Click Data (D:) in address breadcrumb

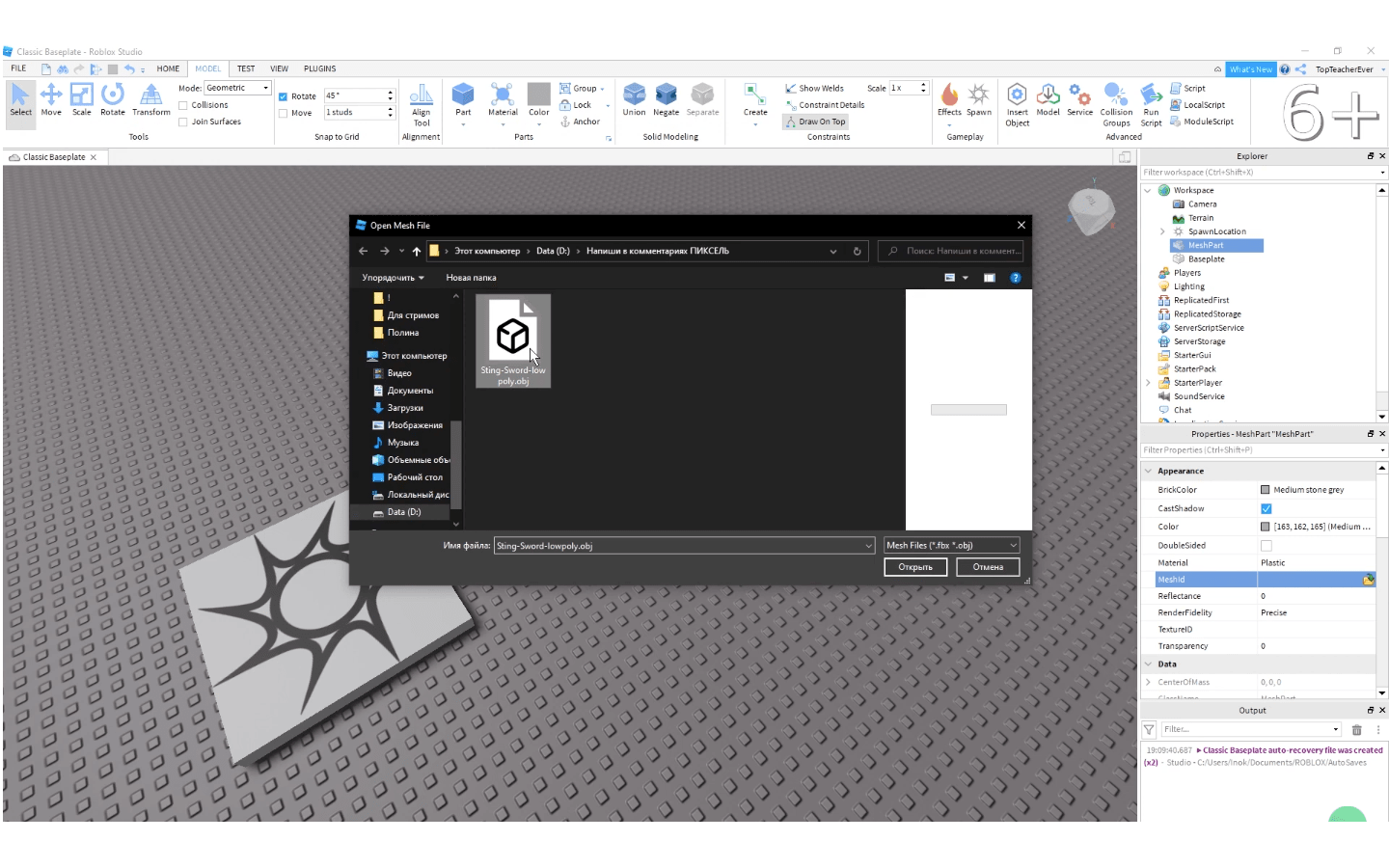pos(553,251)
